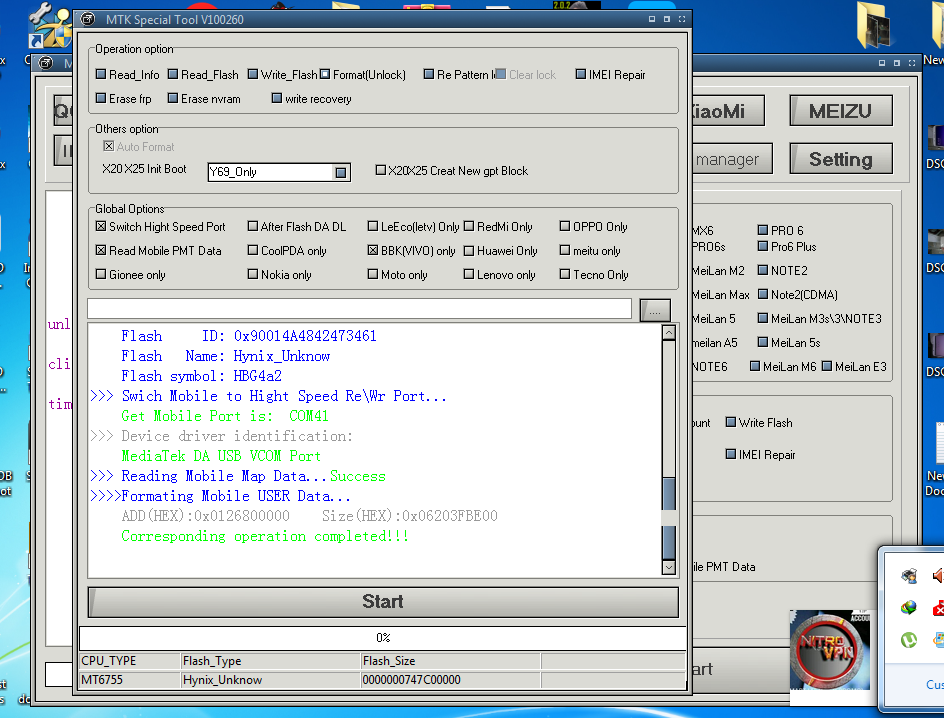
Task: Click the log panel scroll down arrow
Action: pyautogui.click(x=669, y=567)
